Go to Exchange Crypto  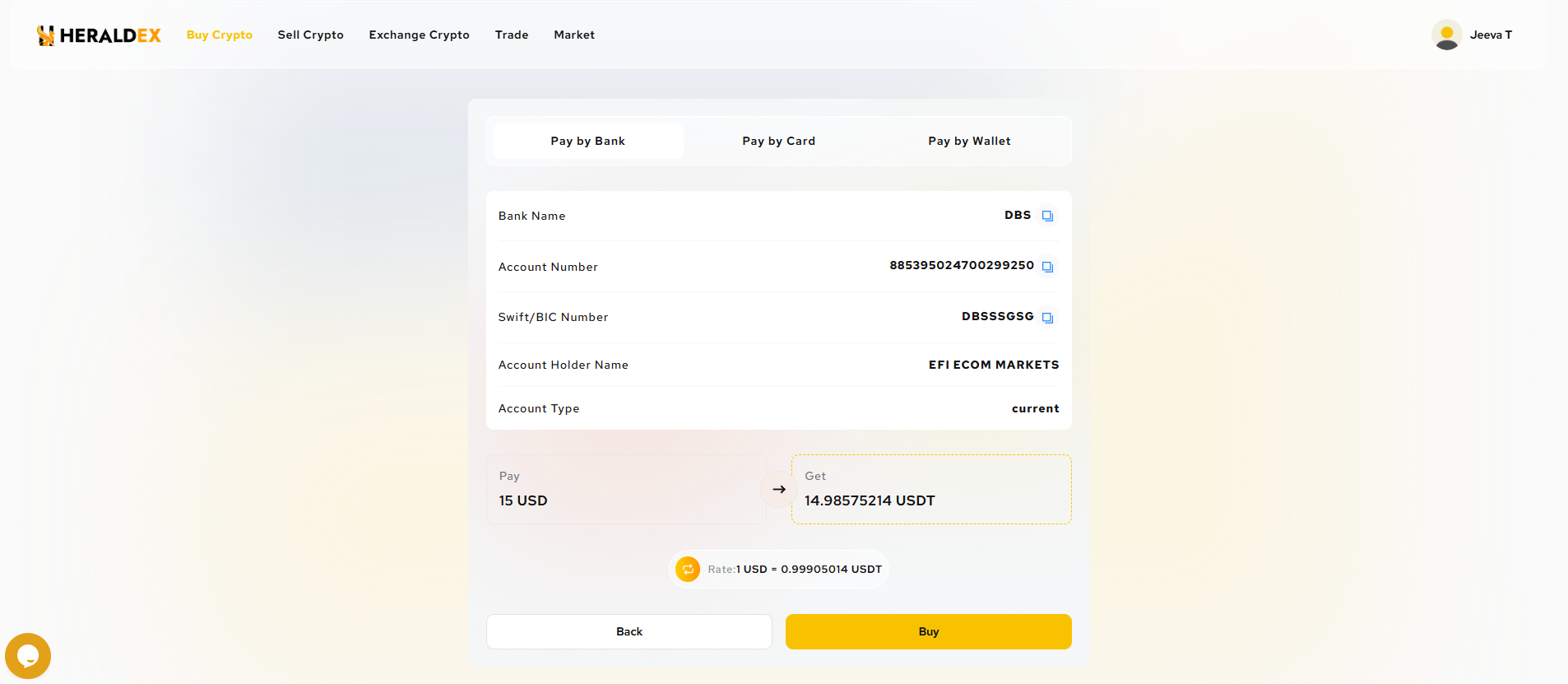tap(419, 35)
